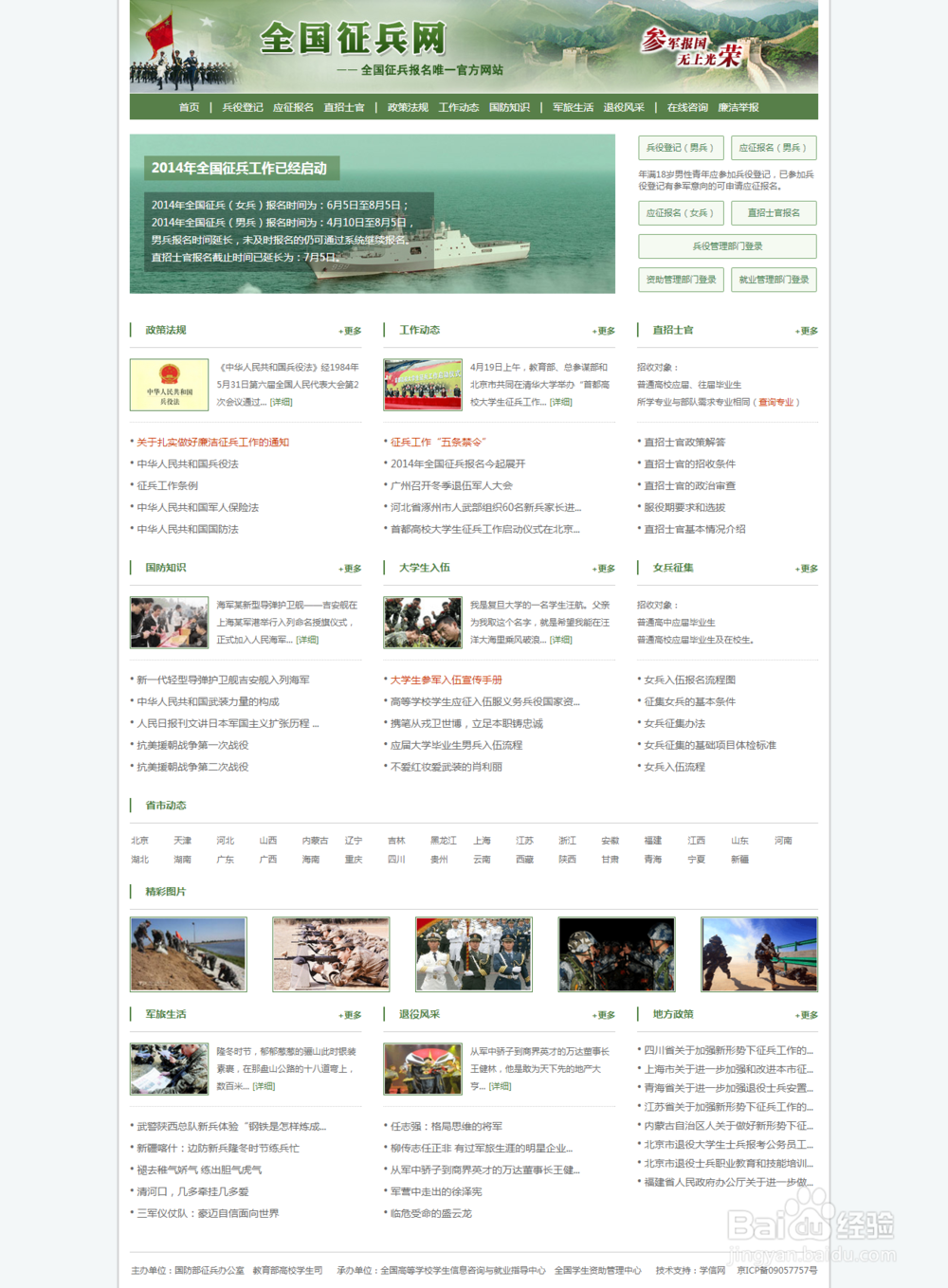Screen dimensions: 948x1288
Task: Open the 大学生入伍 soldiers photo thumbnail
Action: coord(423,623)
